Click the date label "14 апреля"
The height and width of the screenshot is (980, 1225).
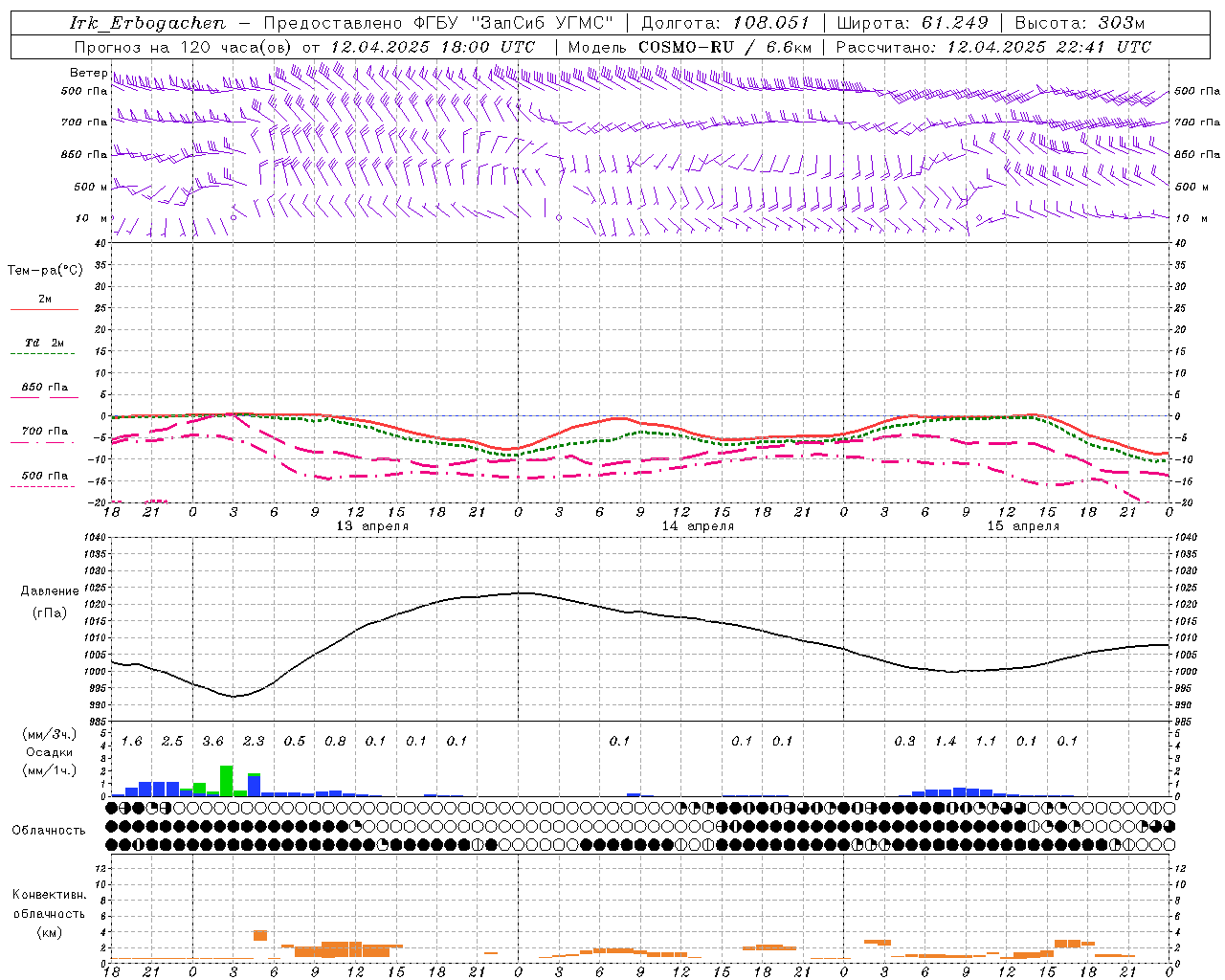click(698, 526)
